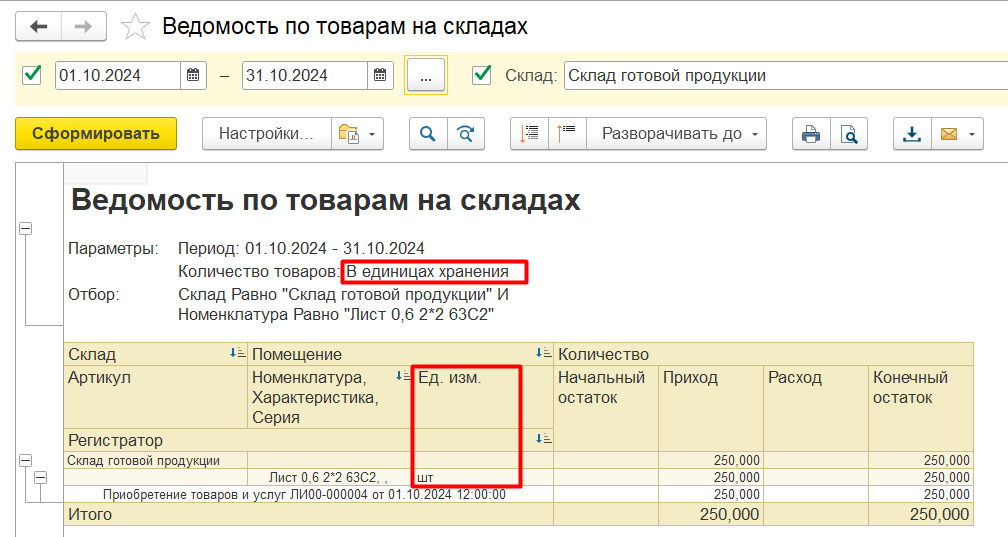This screenshot has width=1008, height=537.
Task: Click the magnifier Find icon
Action: pos(428,134)
